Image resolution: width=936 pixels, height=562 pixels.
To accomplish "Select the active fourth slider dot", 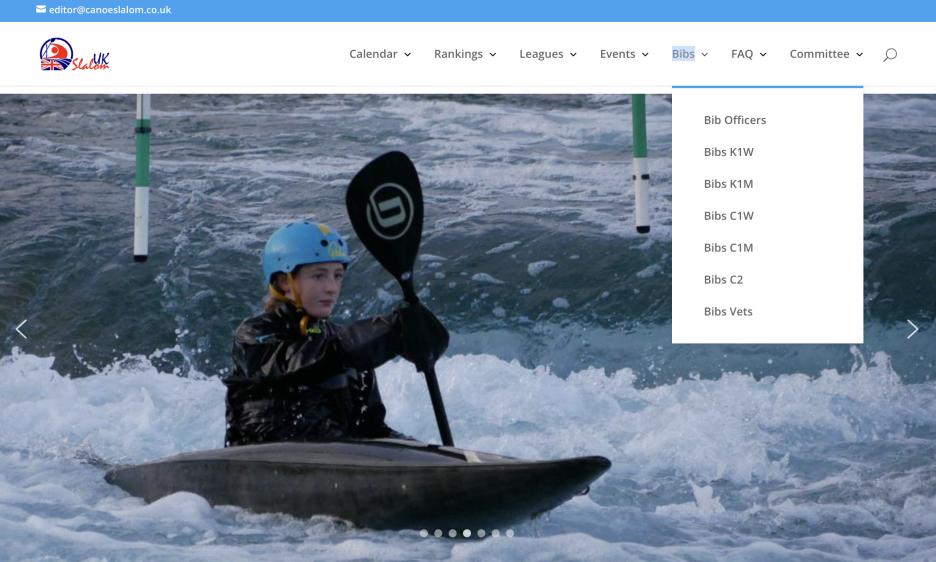I will [467, 534].
